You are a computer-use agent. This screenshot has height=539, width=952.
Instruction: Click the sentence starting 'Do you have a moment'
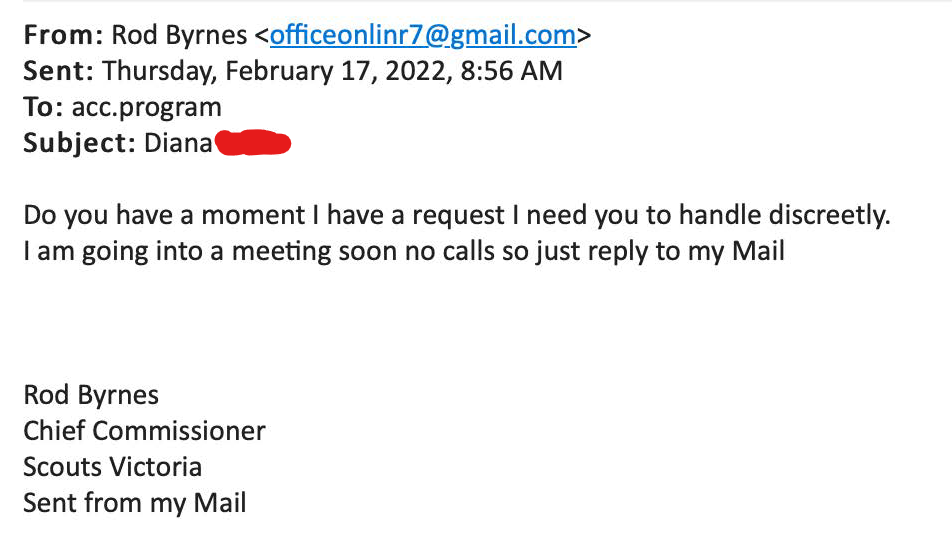(x=457, y=215)
